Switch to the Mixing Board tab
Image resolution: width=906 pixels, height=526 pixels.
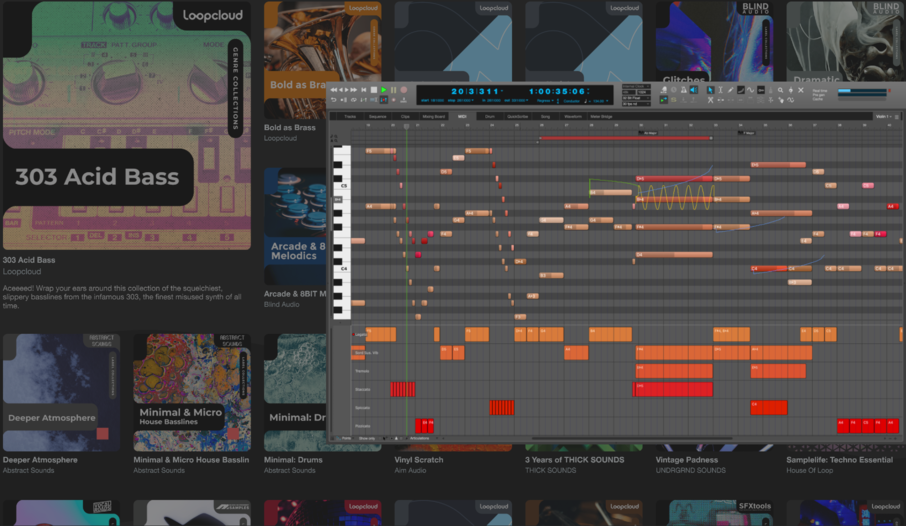click(x=433, y=116)
